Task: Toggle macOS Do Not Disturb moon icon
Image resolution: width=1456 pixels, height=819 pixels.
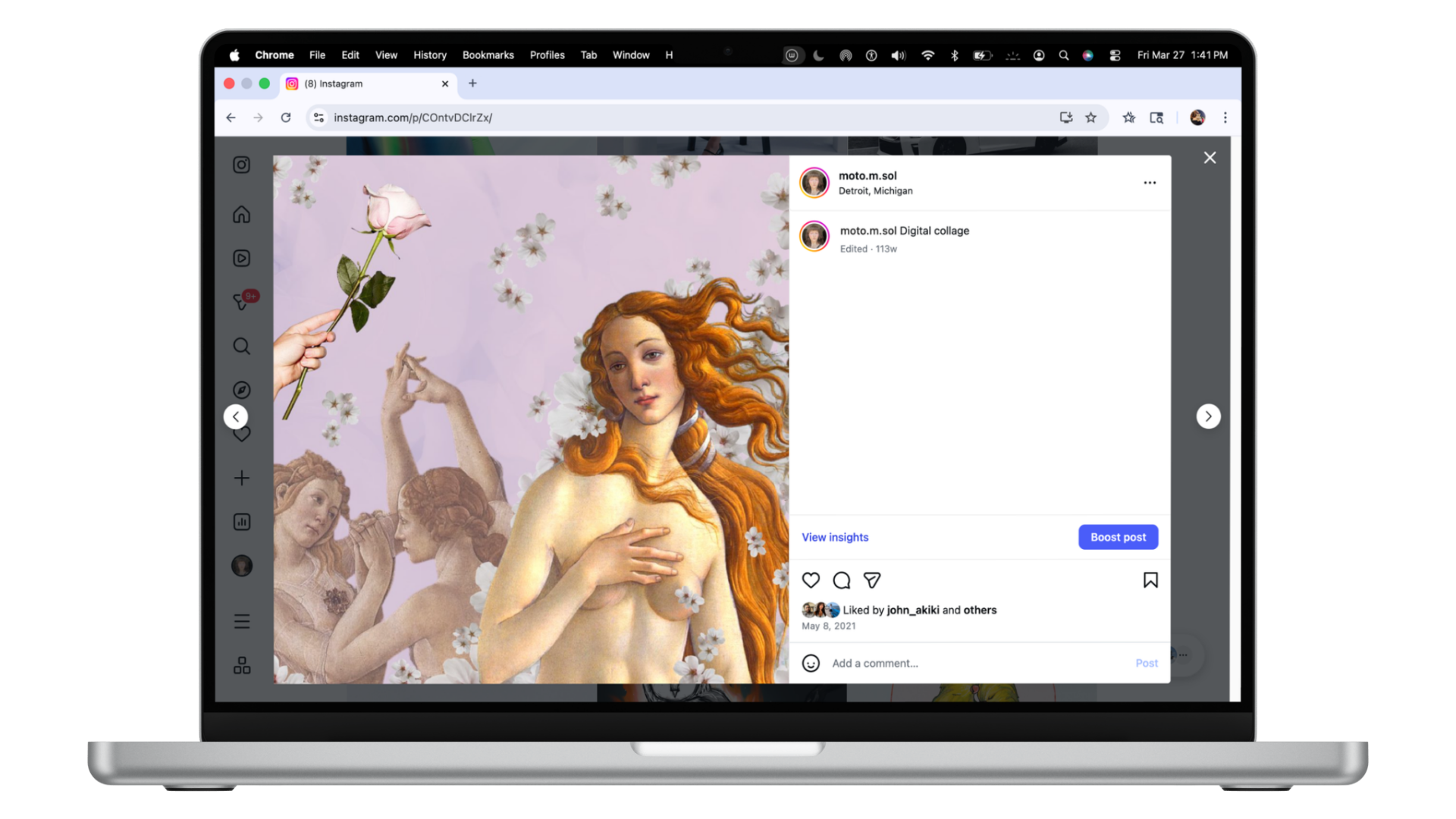Action: pos(818,55)
